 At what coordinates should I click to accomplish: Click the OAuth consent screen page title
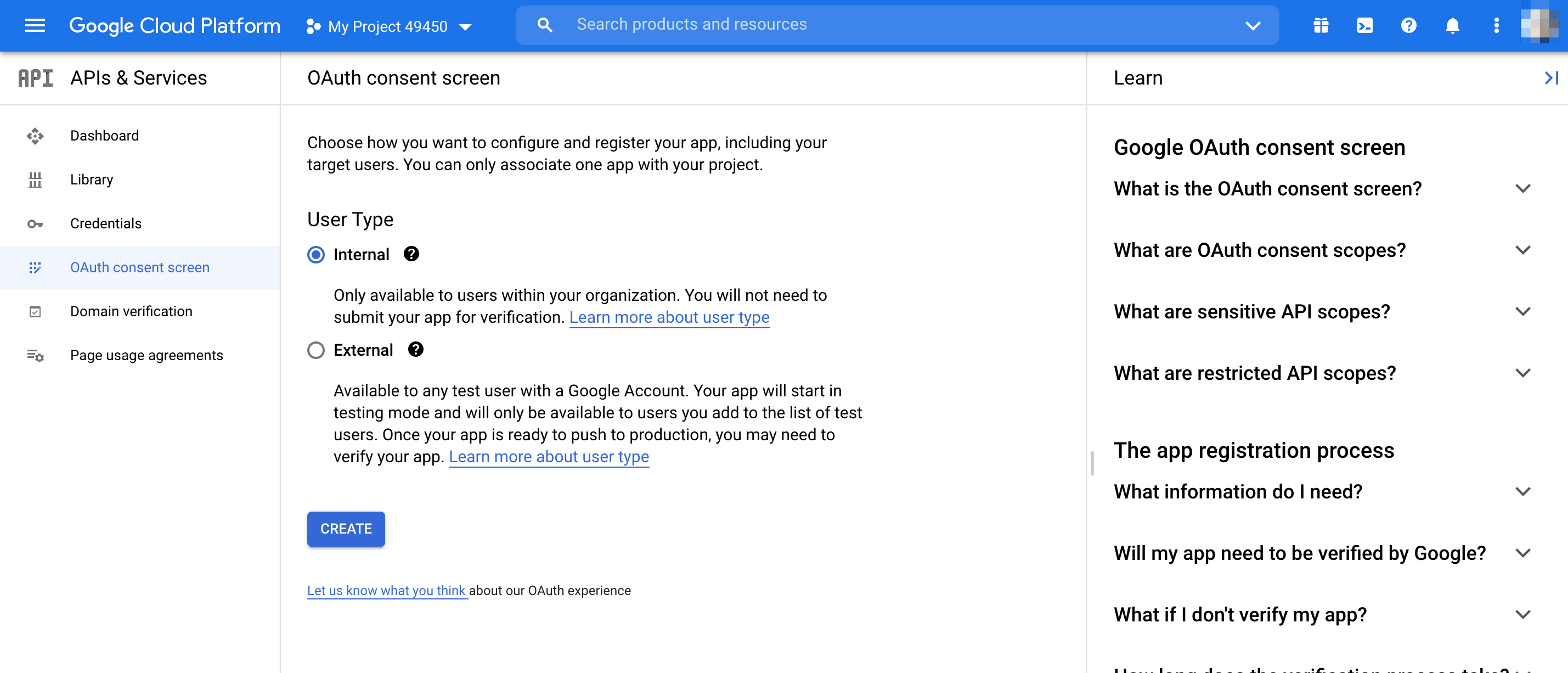(404, 78)
